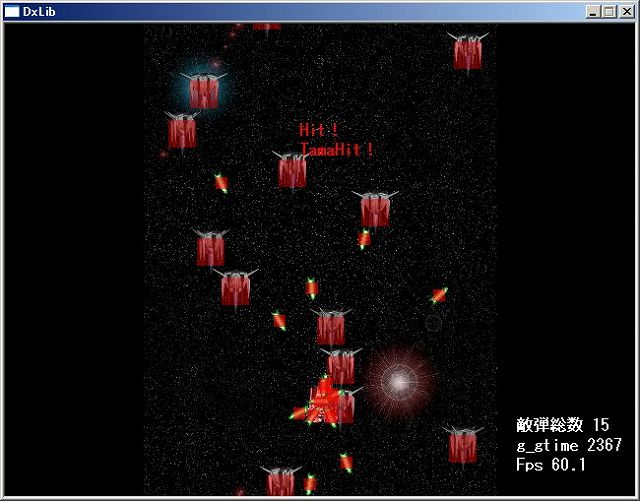Minimize the DxLib window
Viewport: 640px width, 501px height.
593,12
